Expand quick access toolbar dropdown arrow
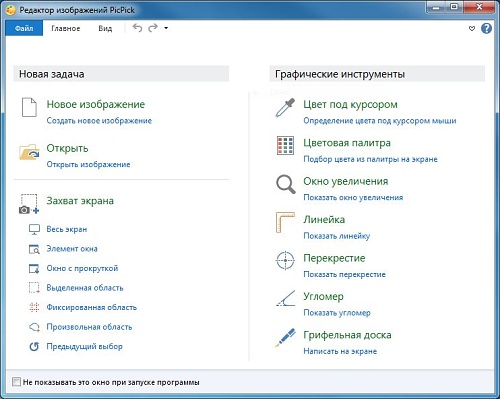 [166, 28]
